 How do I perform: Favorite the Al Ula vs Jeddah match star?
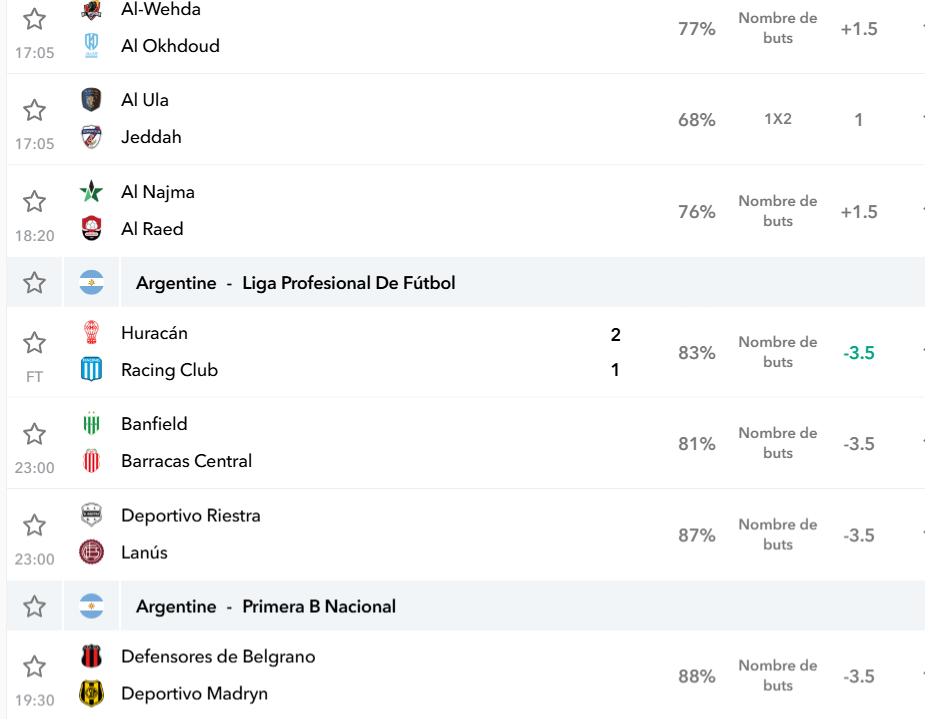click(x=34, y=110)
